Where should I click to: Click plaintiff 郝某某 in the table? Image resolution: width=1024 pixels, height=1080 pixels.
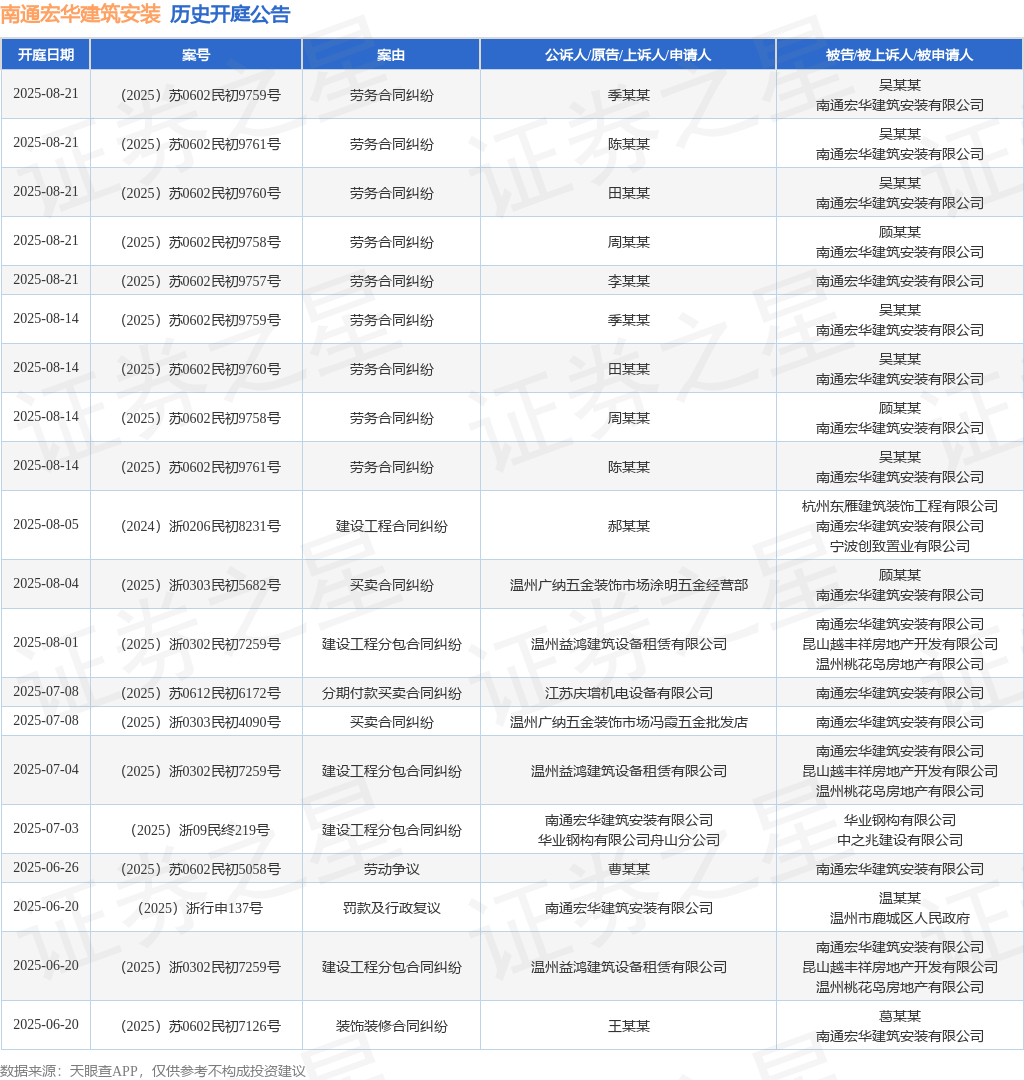click(x=629, y=526)
